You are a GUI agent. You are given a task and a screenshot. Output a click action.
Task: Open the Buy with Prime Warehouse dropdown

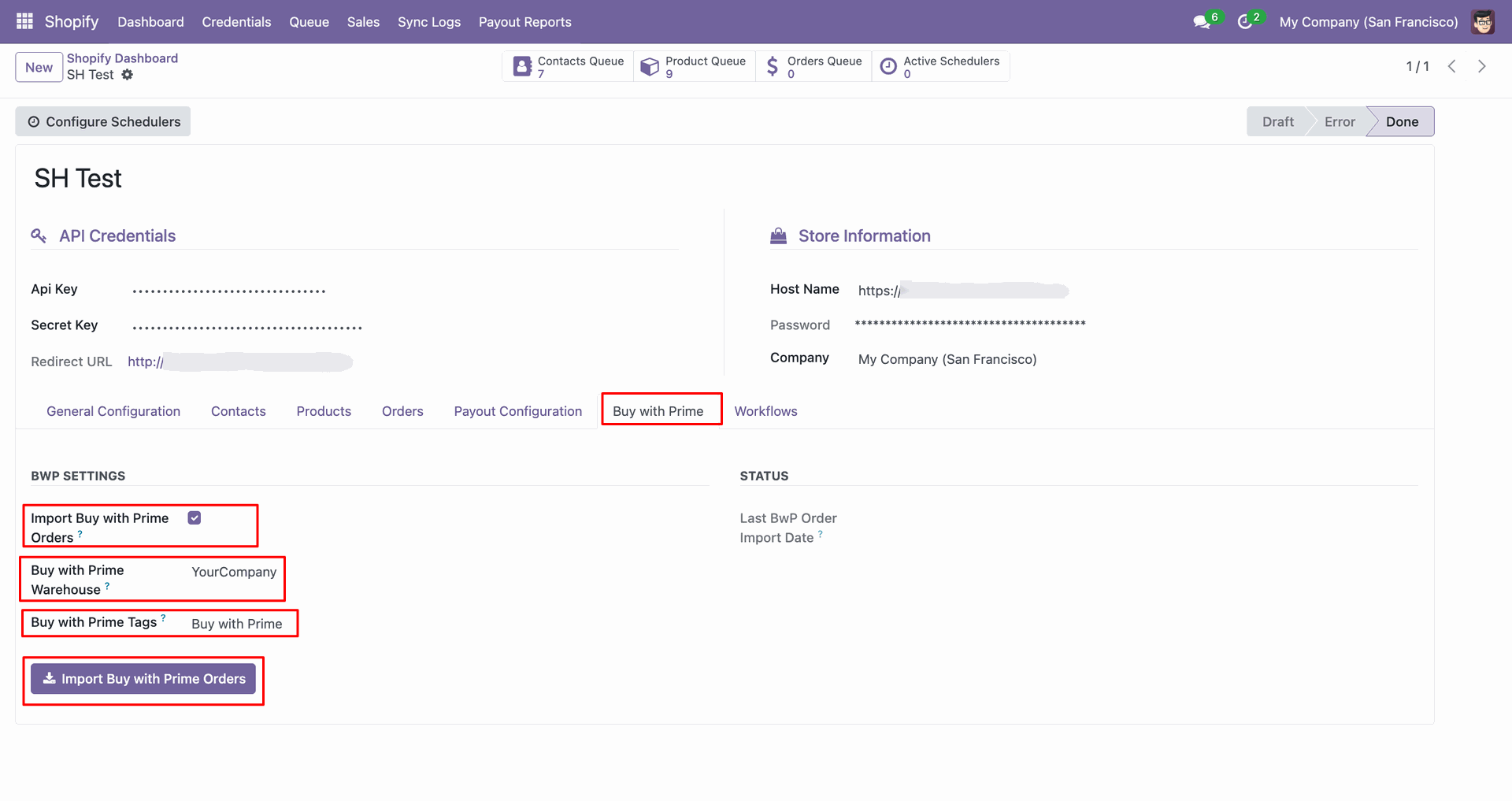click(x=235, y=572)
